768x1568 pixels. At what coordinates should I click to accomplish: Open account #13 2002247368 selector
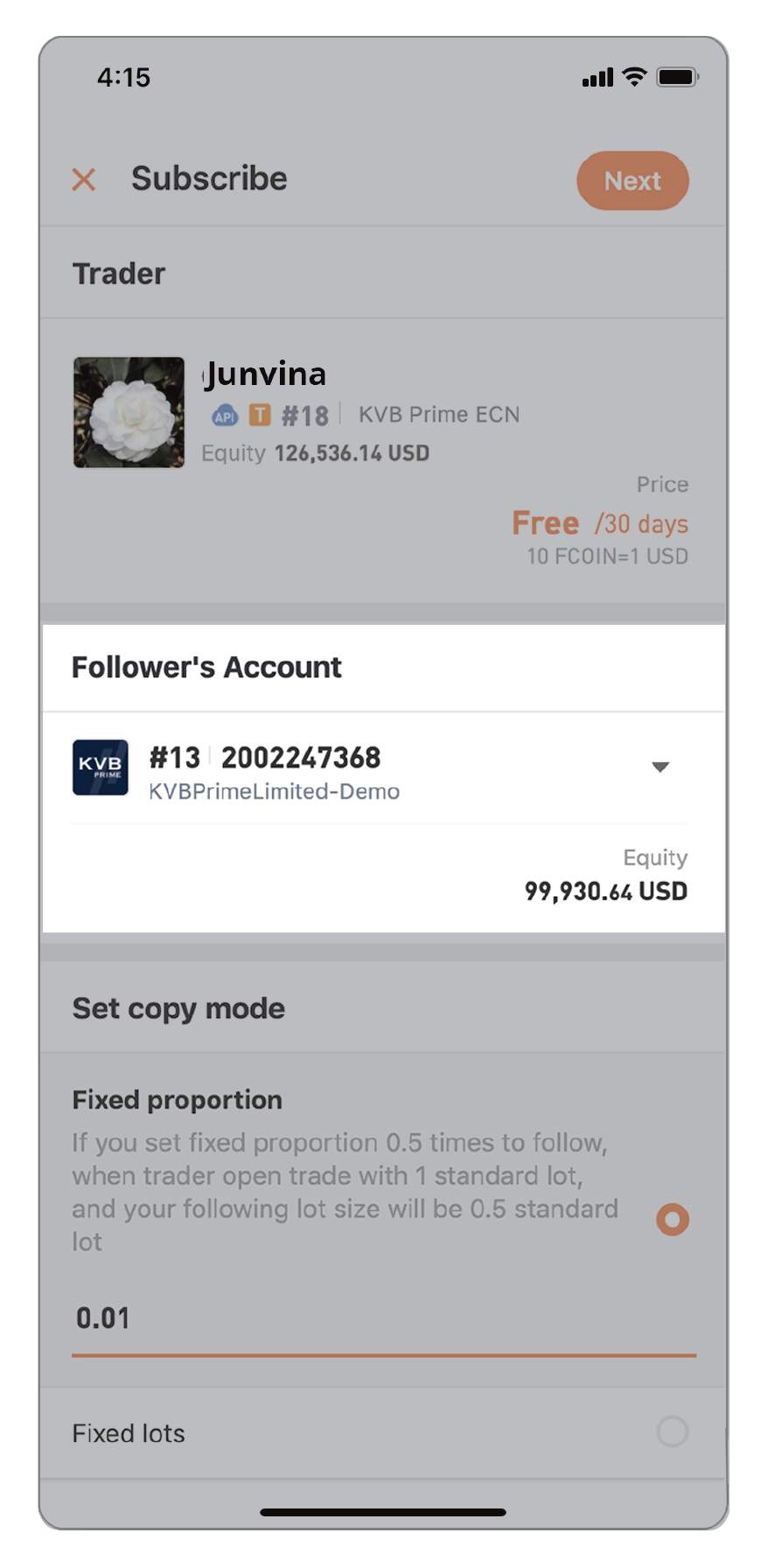pyautogui.click(x=383, y=768)
